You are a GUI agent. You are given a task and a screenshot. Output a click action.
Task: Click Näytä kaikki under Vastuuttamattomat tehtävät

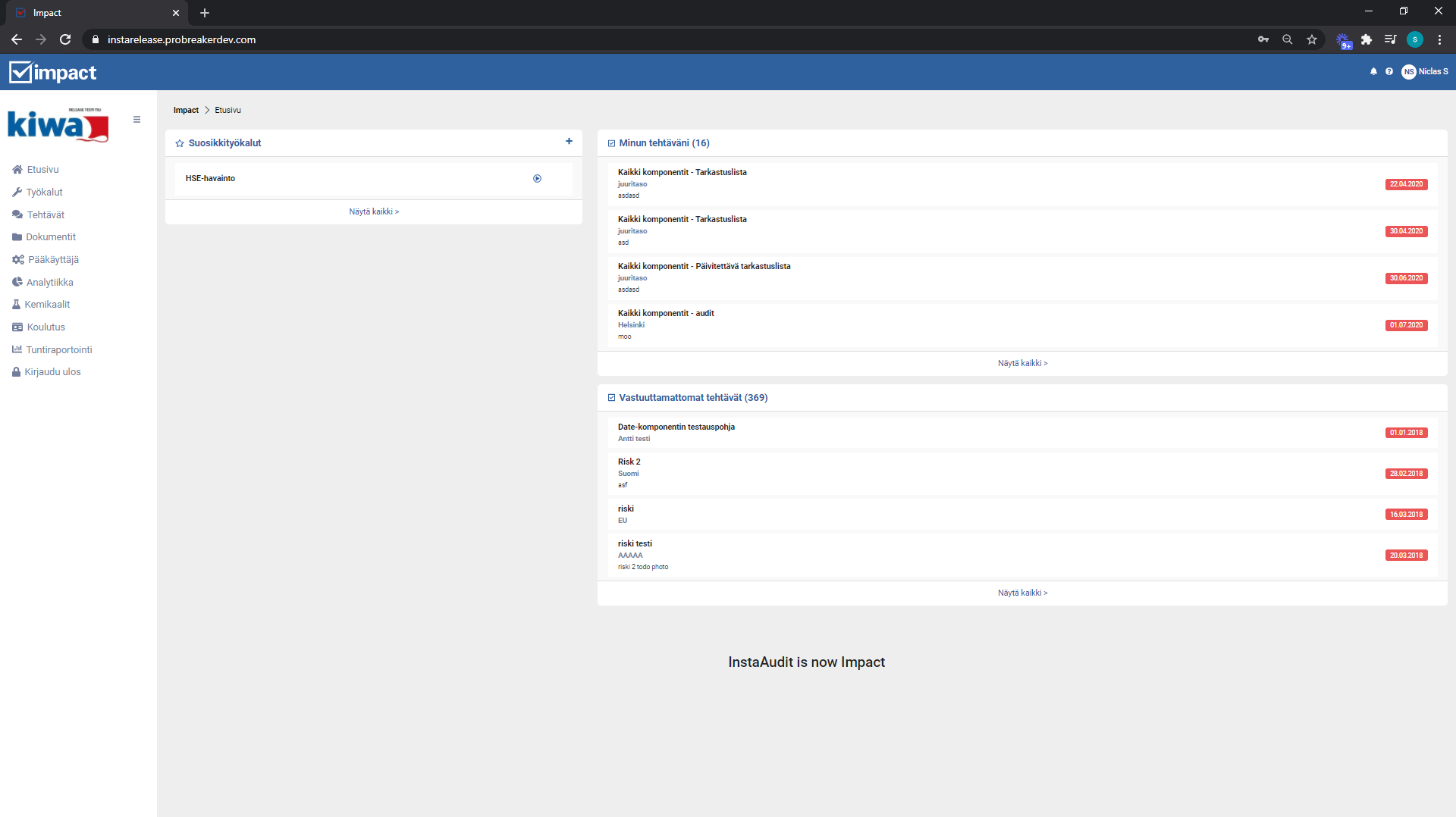pyautogui.click(x=1022, y=593)
